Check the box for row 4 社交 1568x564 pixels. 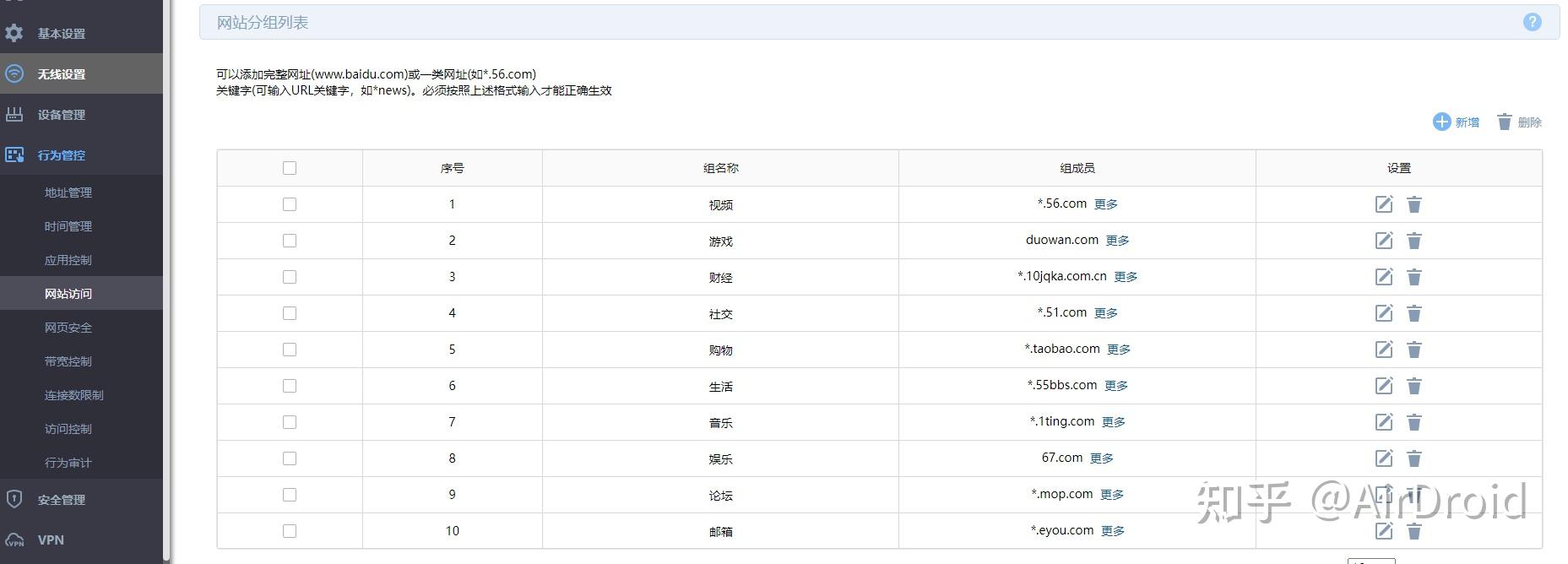click(290, 313)
